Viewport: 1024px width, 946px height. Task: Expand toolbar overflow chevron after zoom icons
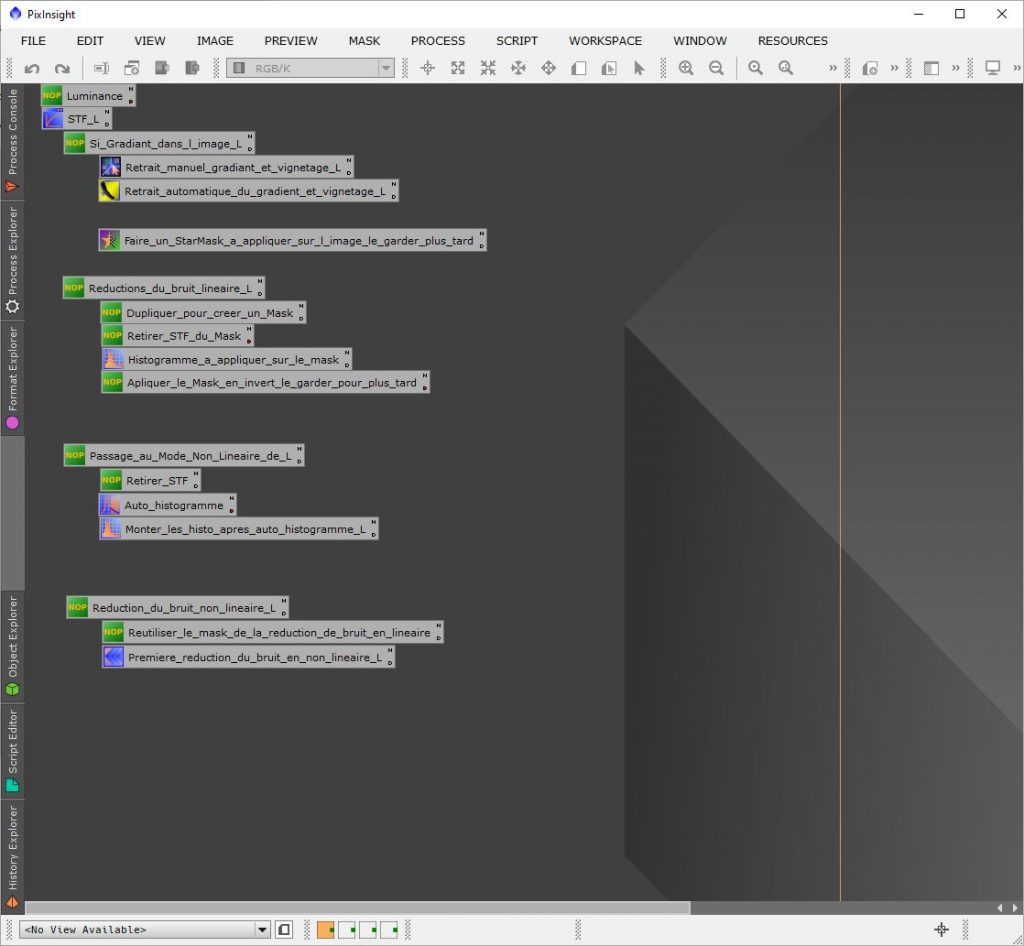(833, 68)
